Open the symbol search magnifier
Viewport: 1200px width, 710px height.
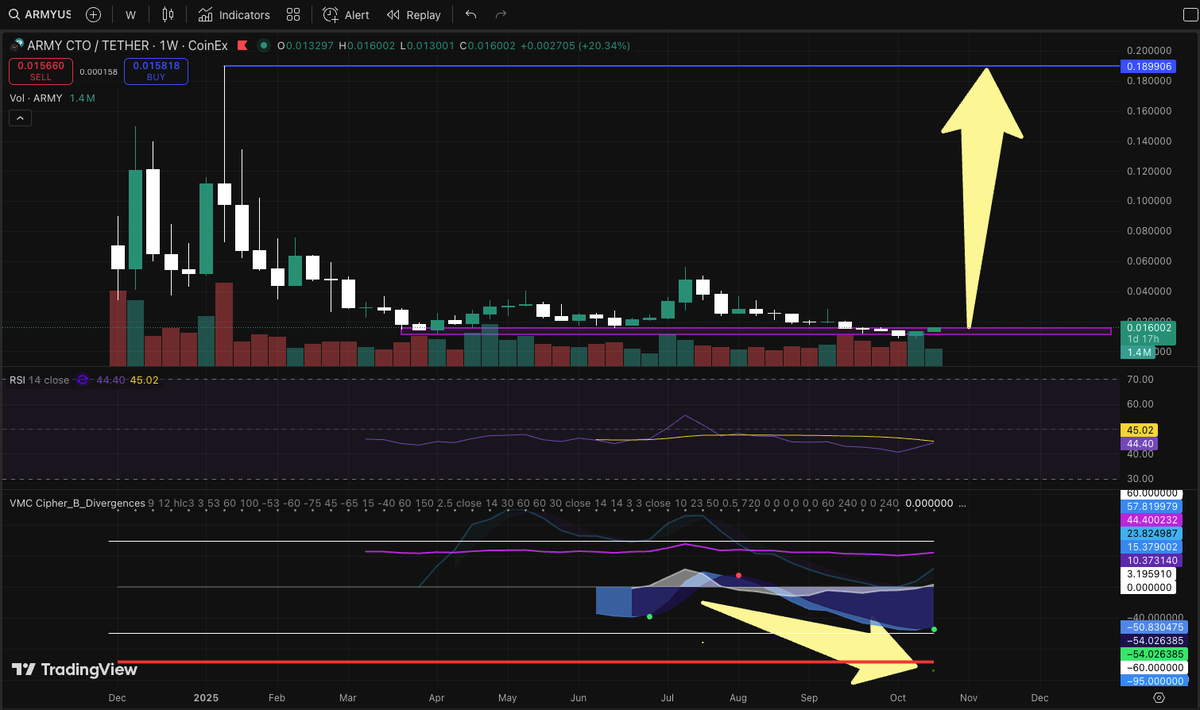13,14
